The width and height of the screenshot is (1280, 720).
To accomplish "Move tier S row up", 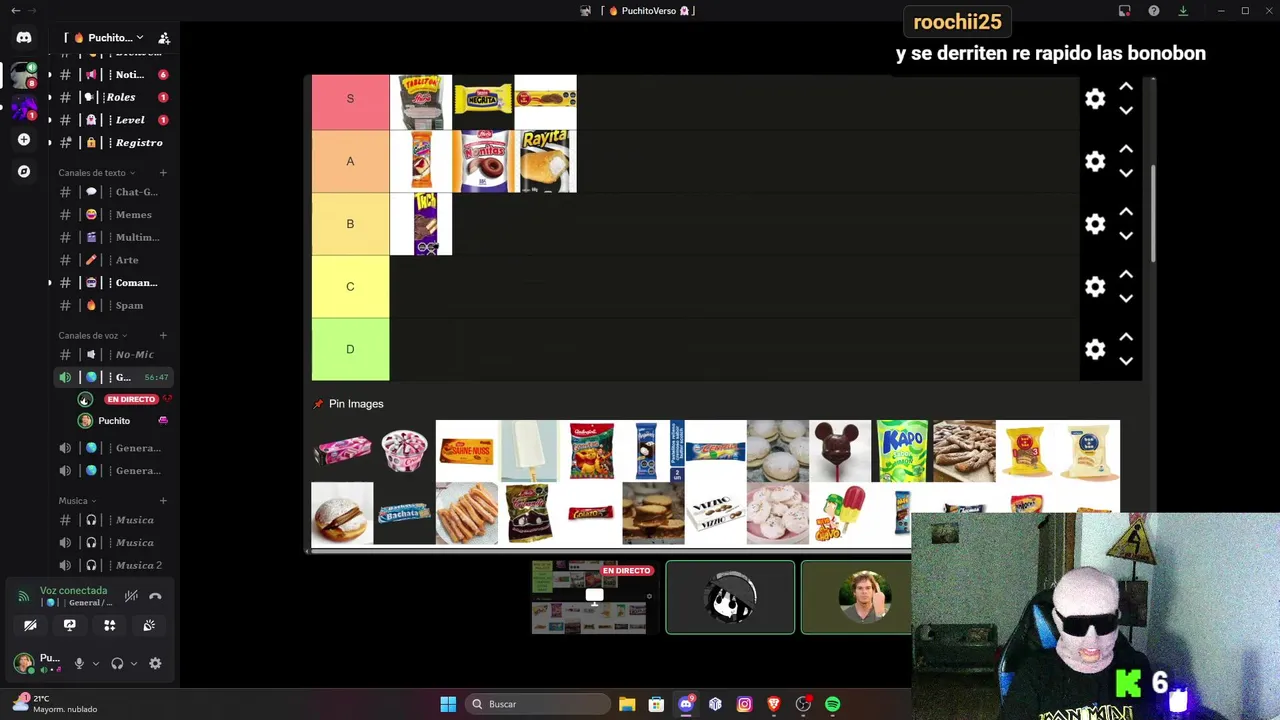I will [1126, 87].
